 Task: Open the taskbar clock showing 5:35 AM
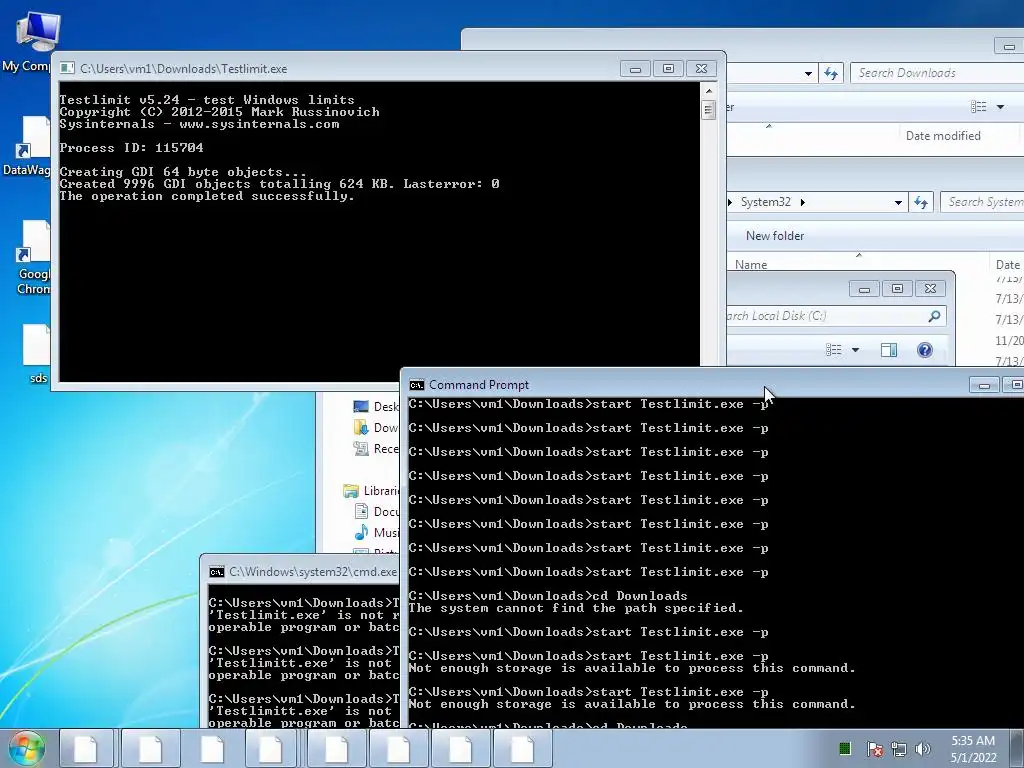point(973,749)
